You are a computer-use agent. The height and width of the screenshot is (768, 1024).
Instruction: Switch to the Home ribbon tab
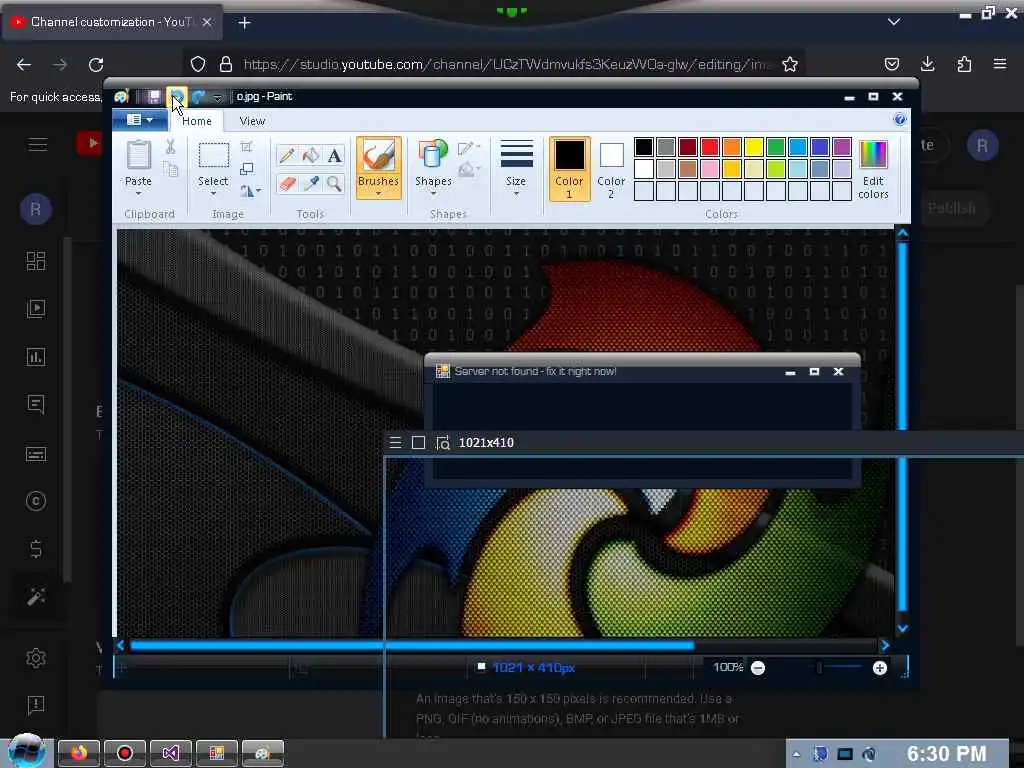pyautogui.click(x=197, y=121)
